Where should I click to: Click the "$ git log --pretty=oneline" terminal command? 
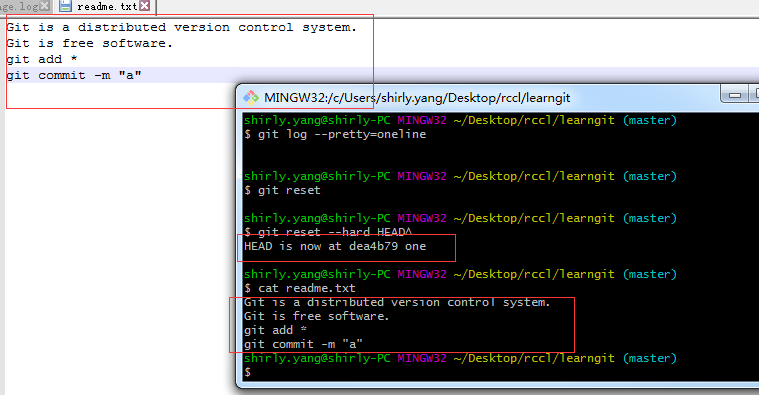tap(335, 134)
